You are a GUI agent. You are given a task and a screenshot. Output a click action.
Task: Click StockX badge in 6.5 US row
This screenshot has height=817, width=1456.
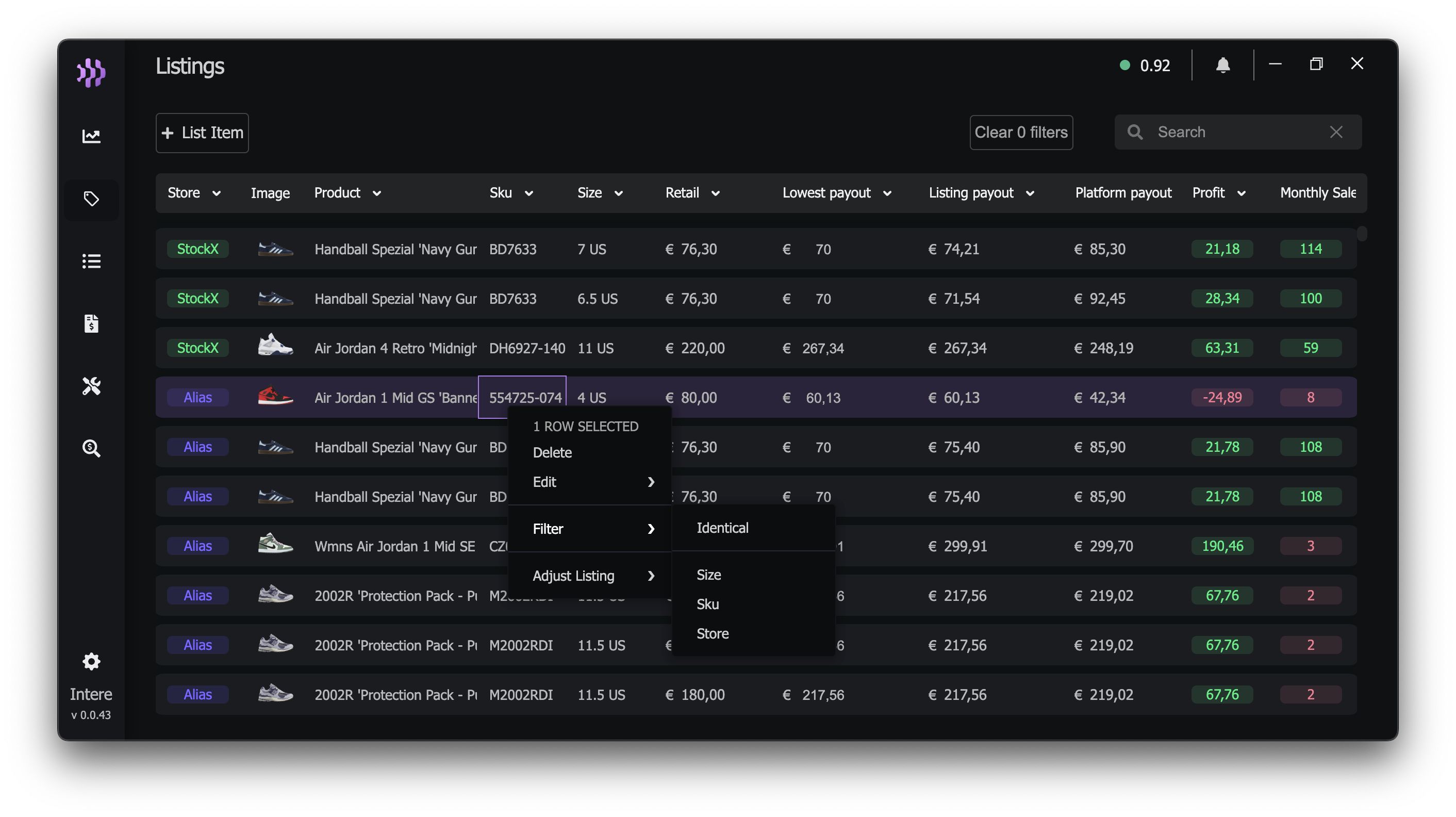point(198,298)
